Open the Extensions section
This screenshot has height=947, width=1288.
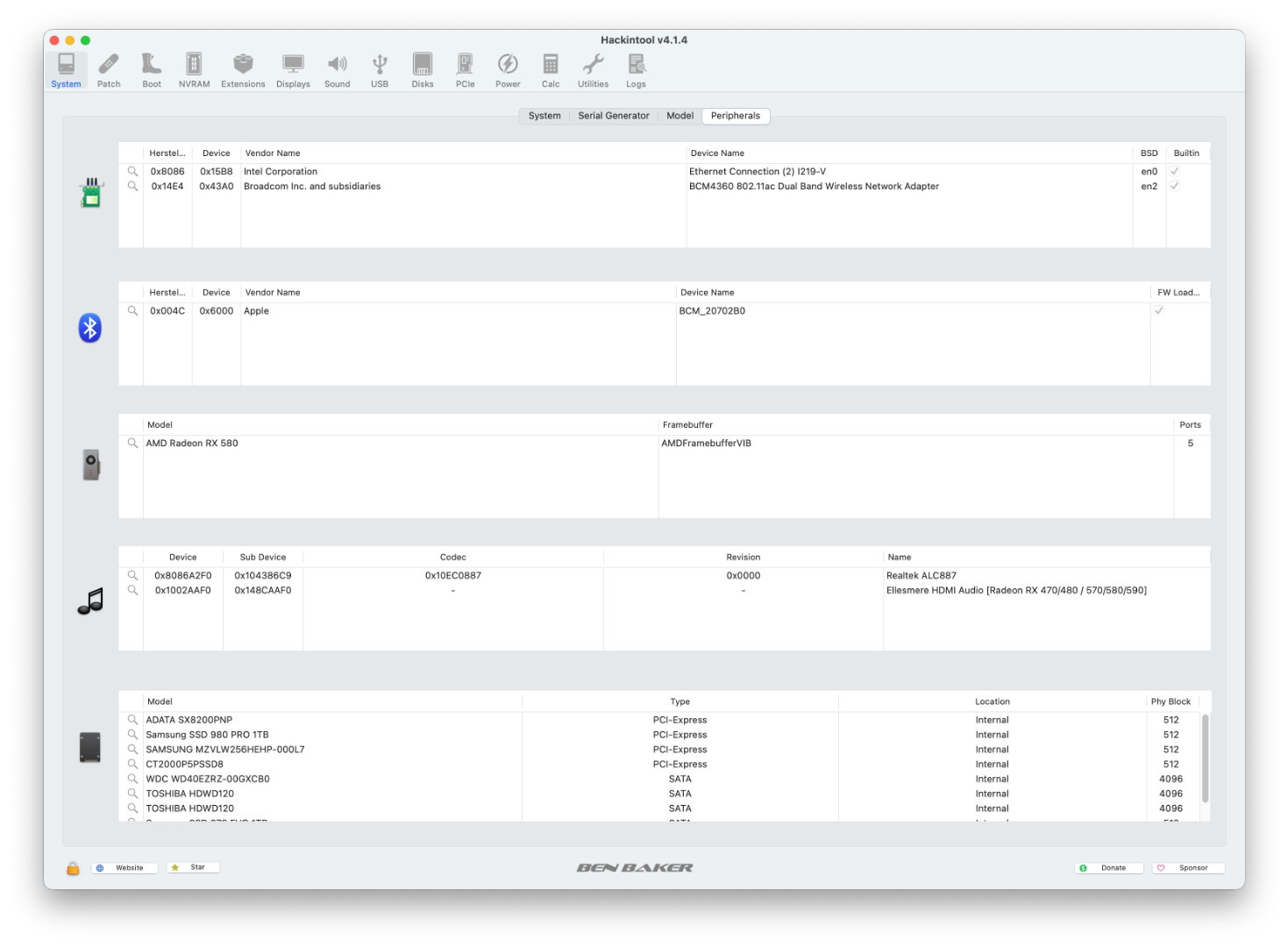[x=243, y=70]
